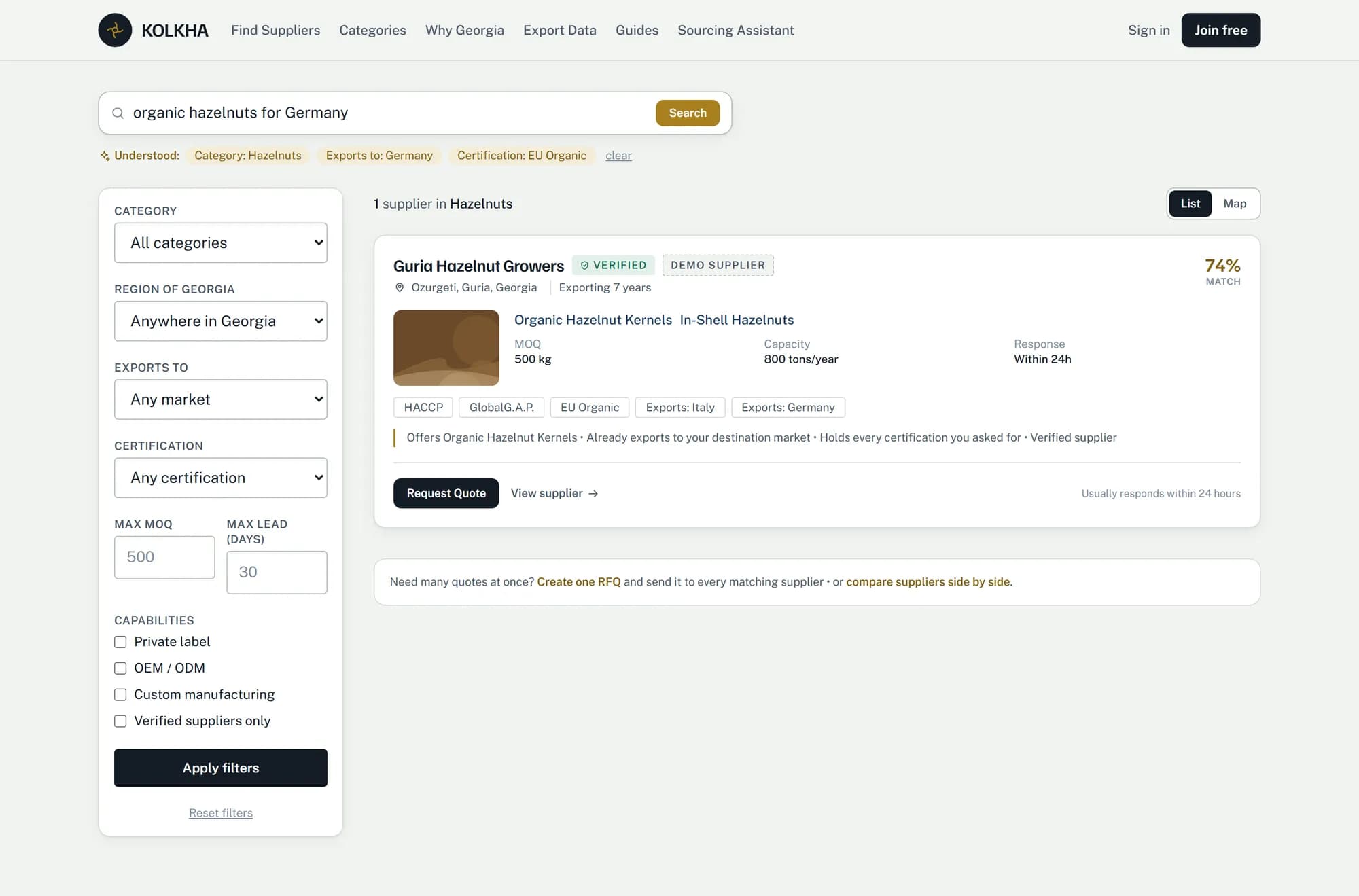This screenshot has width=1359, height=896.
Task: Click the Max Lead days input field
Action: (277, 573)
